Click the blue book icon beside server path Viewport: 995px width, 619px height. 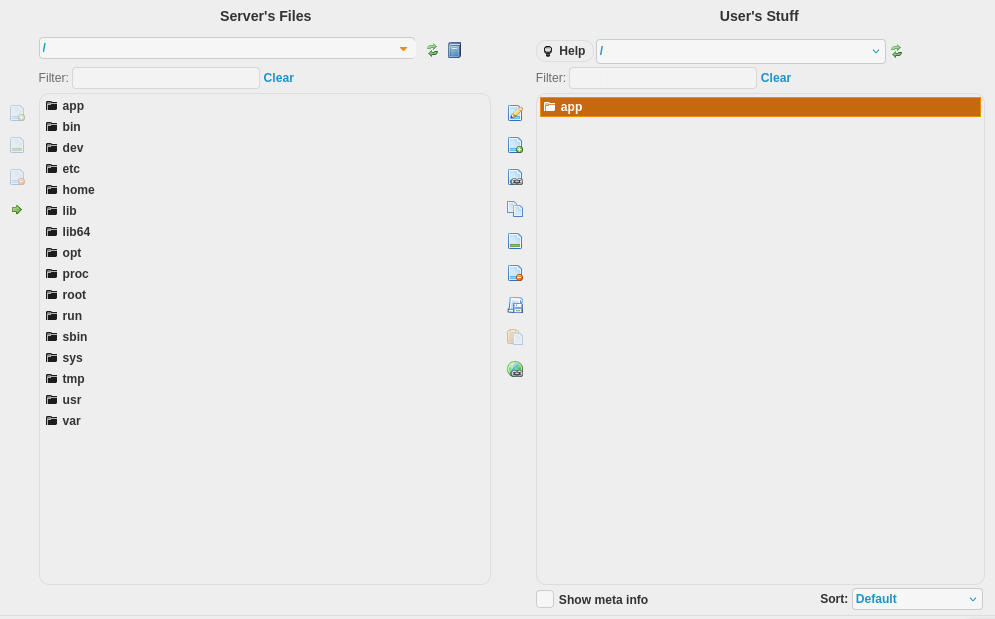(454, 50)
